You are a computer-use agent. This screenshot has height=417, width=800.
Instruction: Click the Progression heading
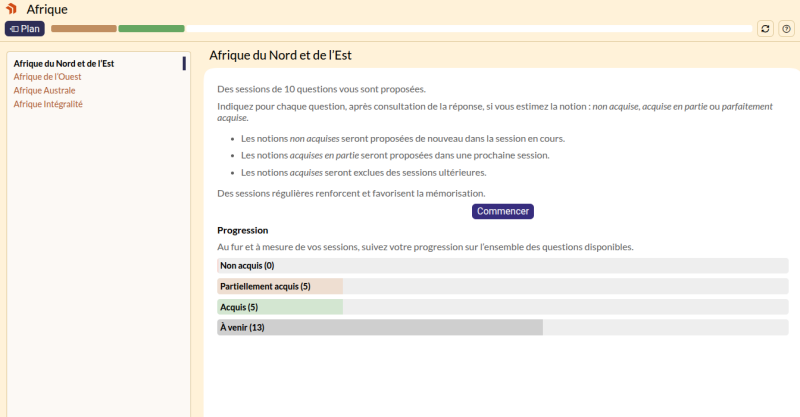click(242, 230)
